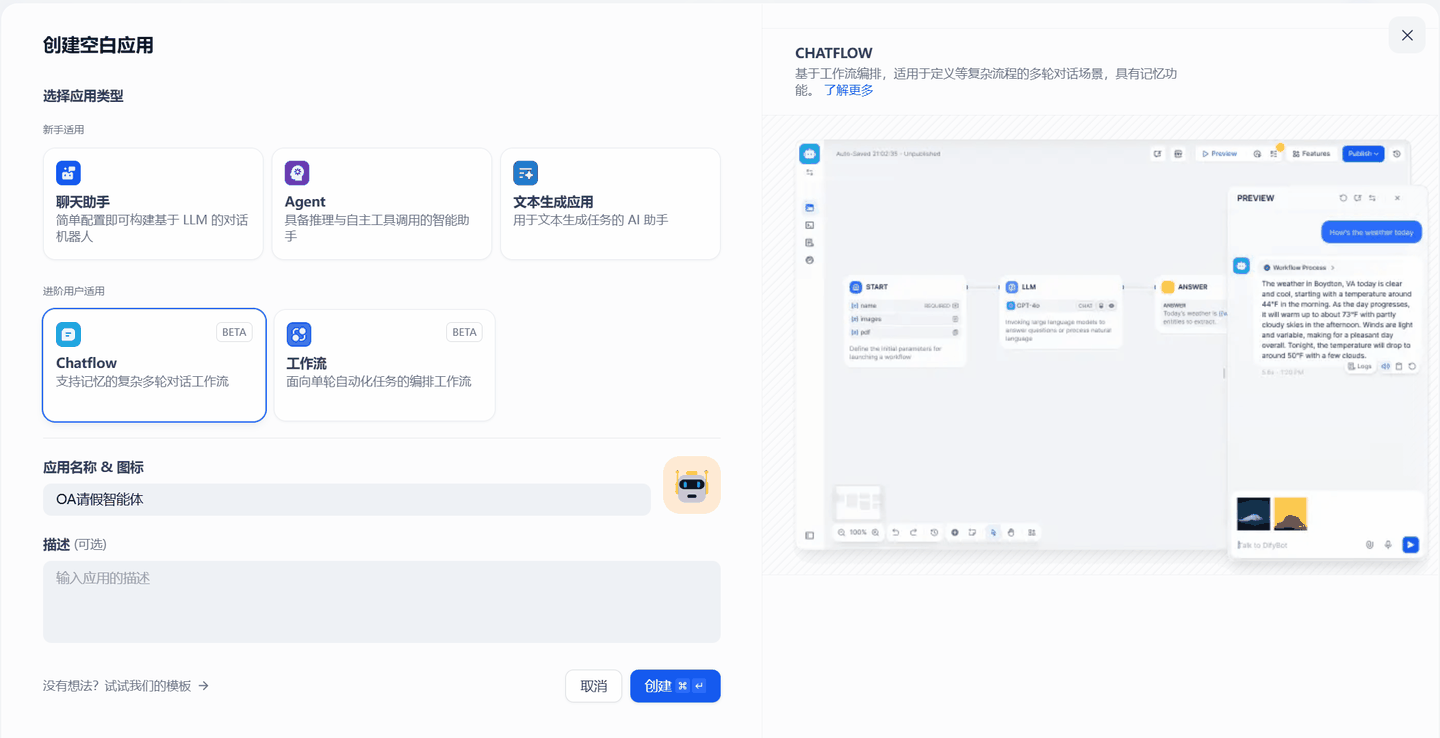Viewport: 1440px width, 738px height.
Task: Switch to Preview in the workflow toolbar
Action: [1220, 153]
